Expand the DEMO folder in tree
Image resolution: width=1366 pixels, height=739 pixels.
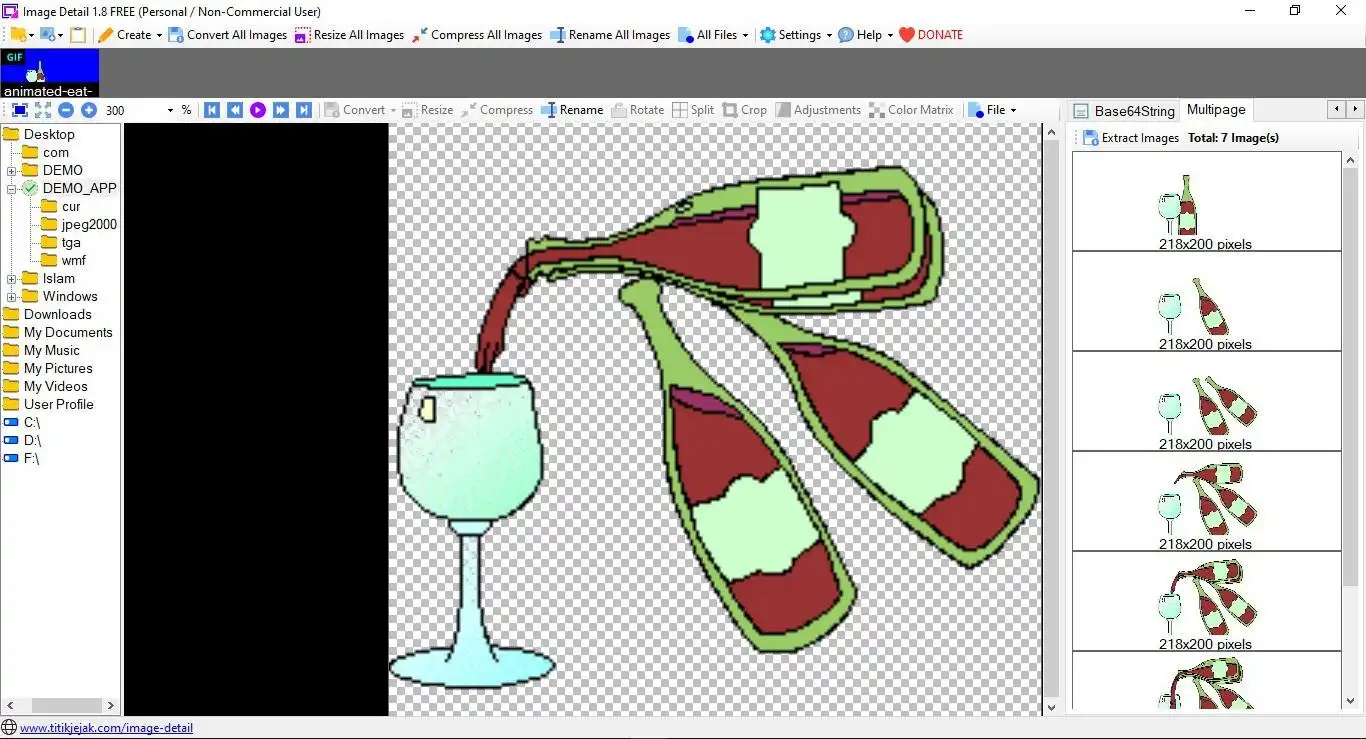[x=11, y=171]
